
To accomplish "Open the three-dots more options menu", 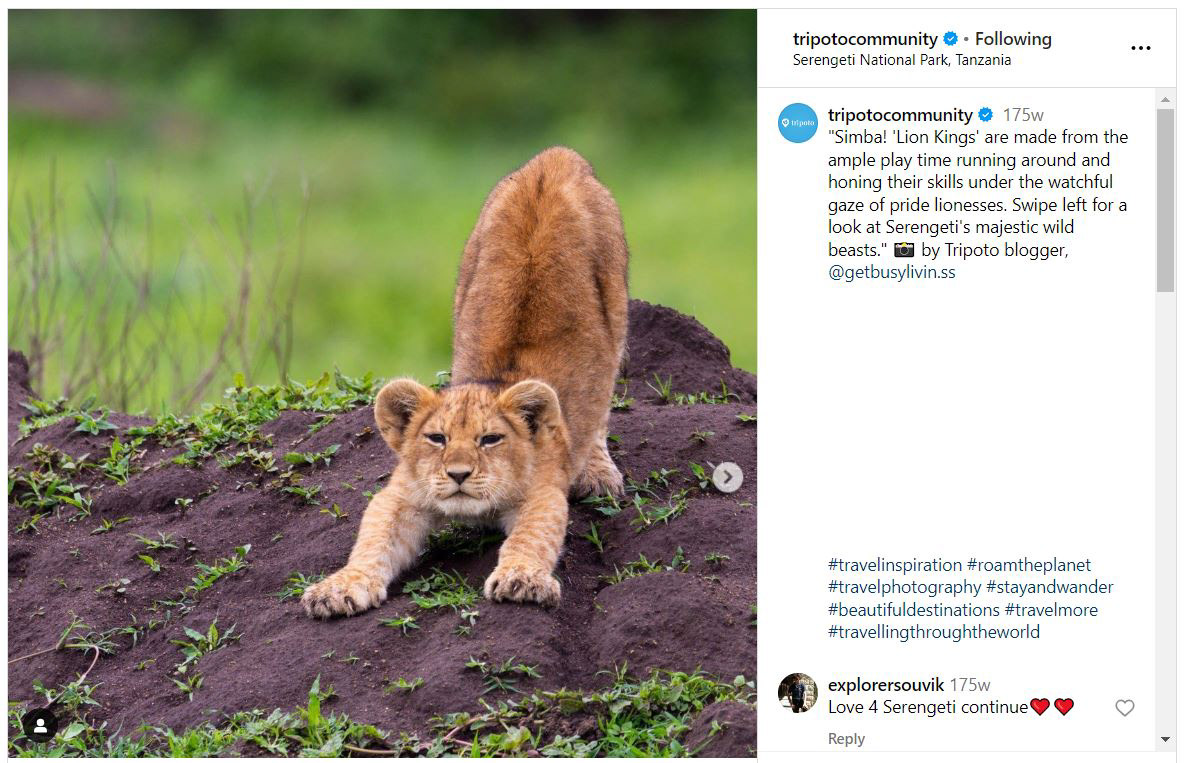I will click(1140, 48).
